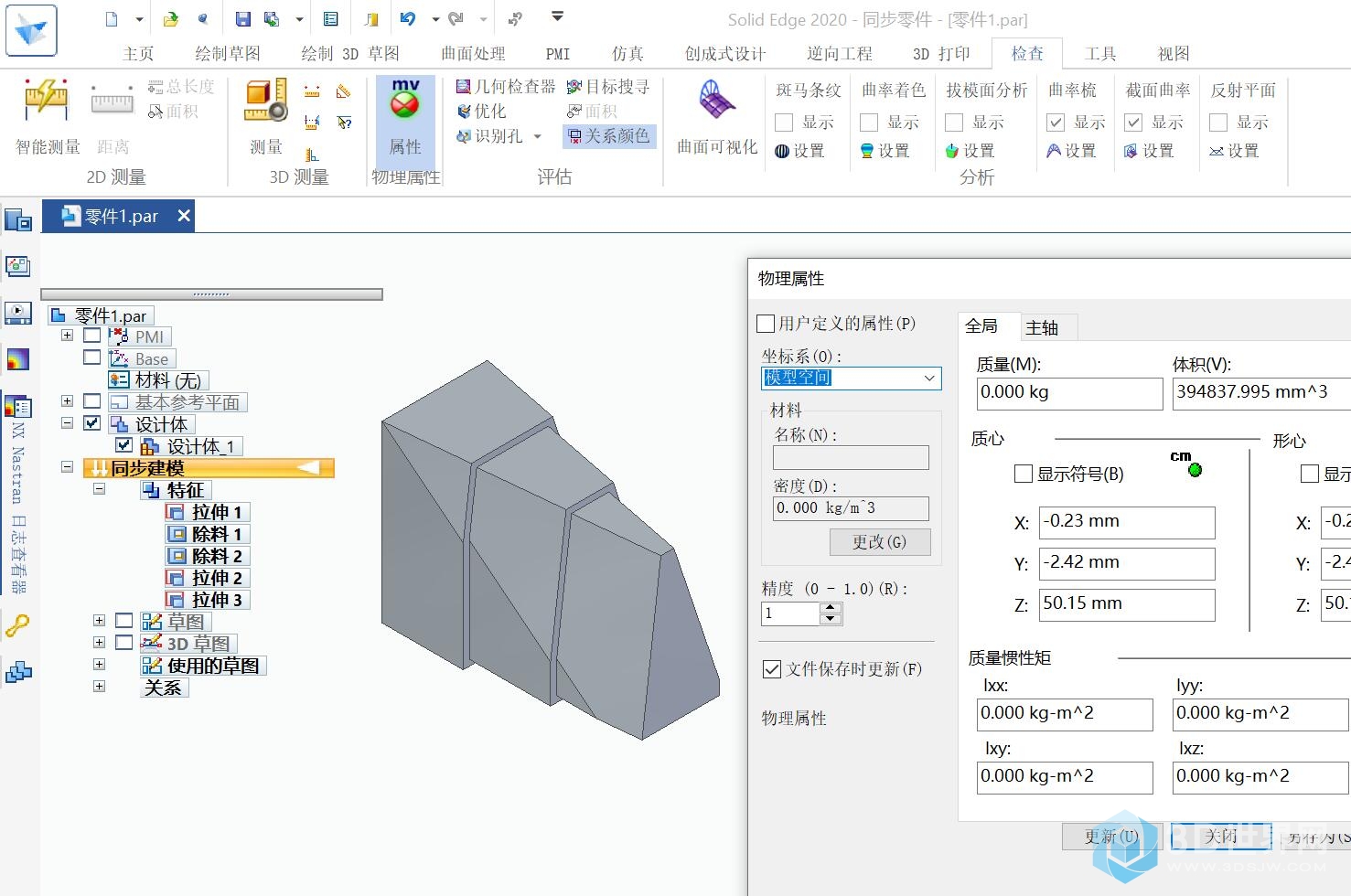Click the Close (关闭) dialog button
The image size is (1351, 896).
coord(1221,837)
